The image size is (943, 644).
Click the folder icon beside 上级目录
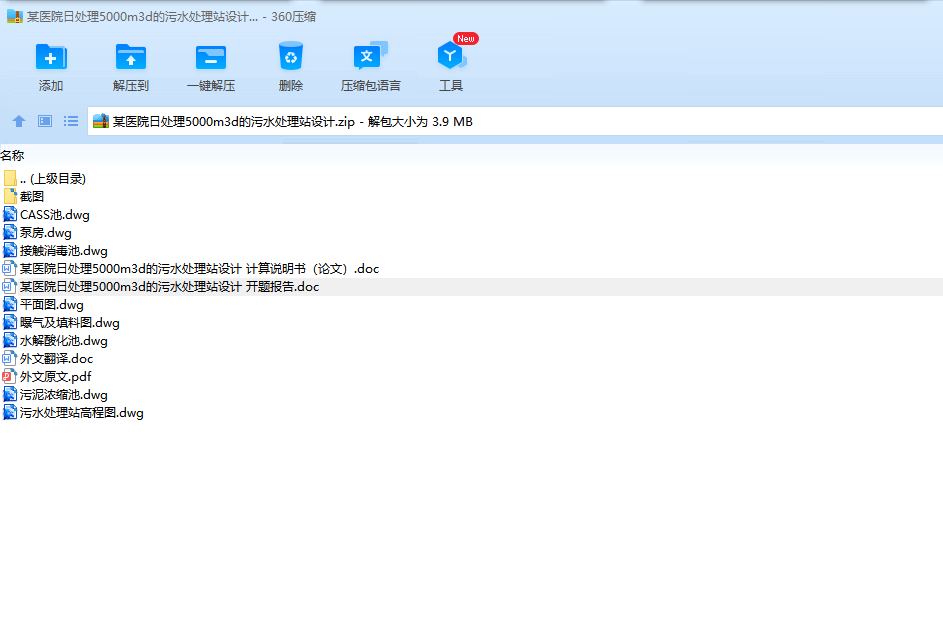10,178
